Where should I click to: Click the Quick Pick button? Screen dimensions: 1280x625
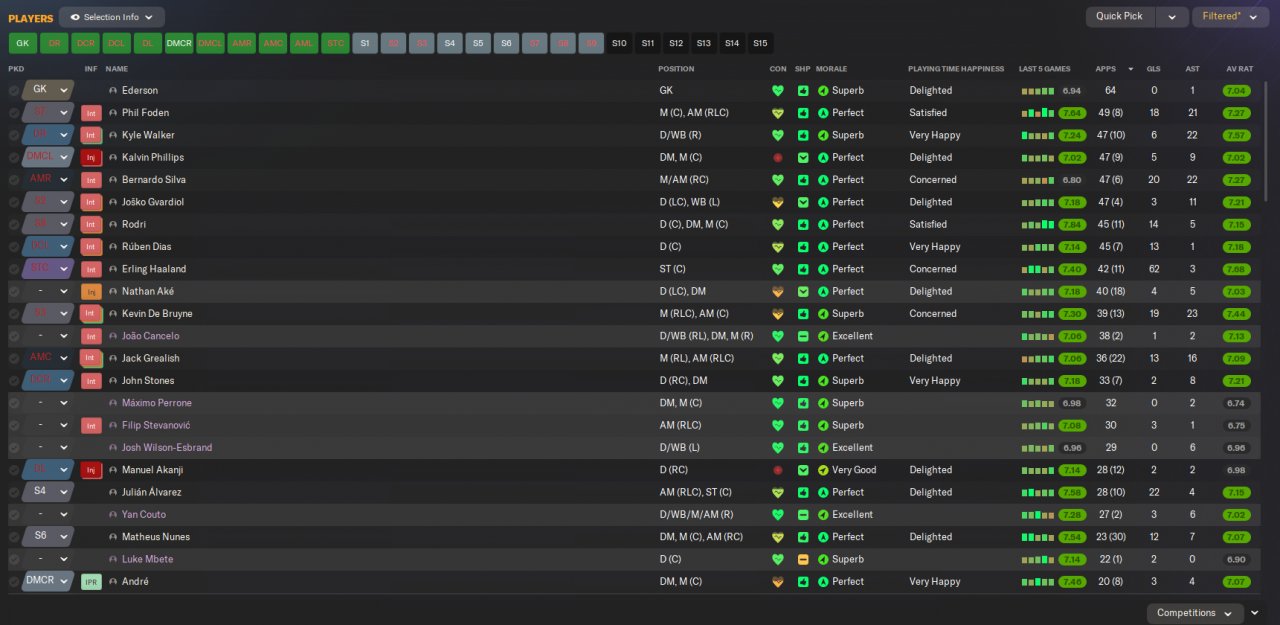pos(1119,17)
